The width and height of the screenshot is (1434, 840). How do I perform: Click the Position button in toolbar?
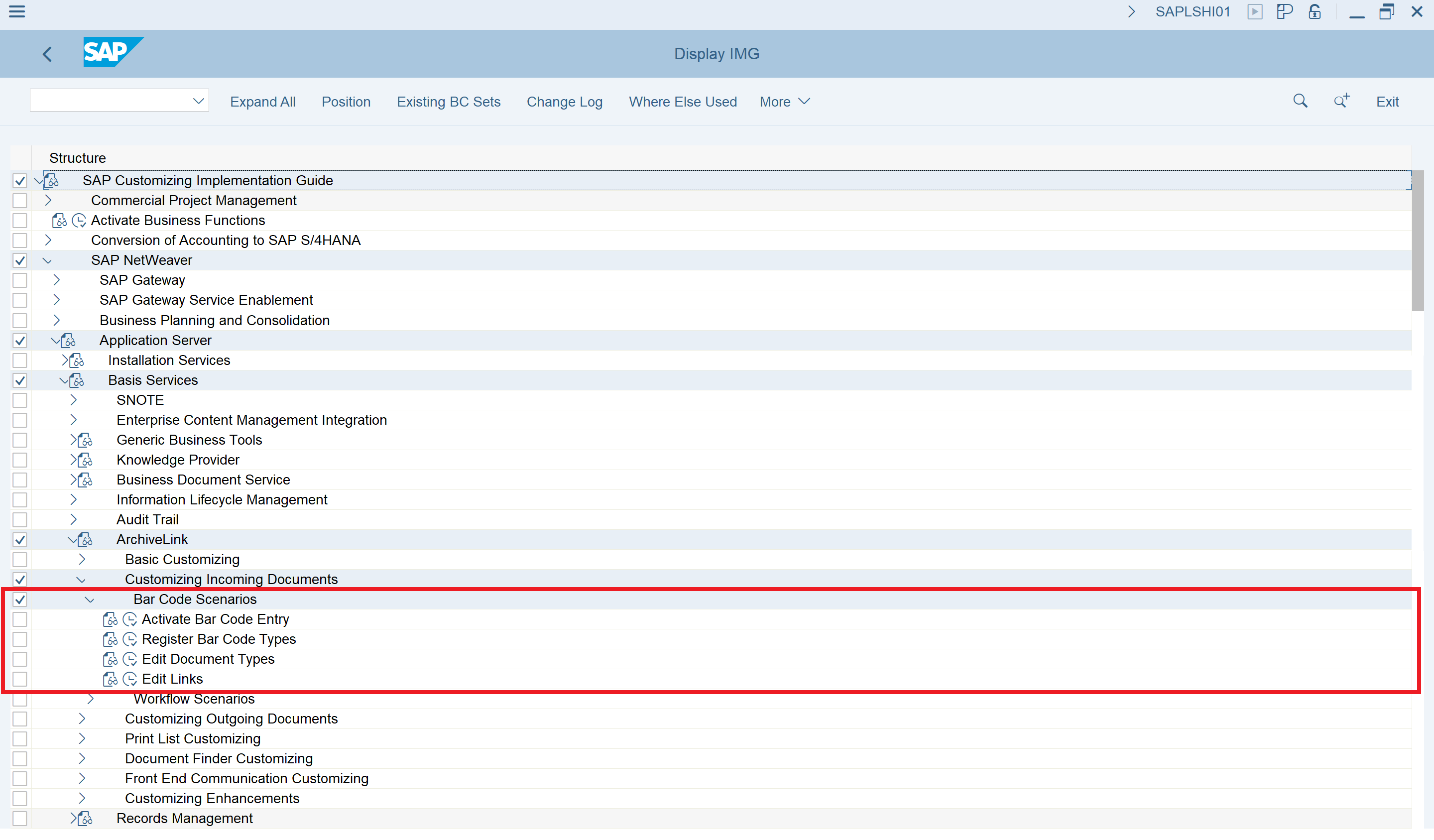(x=345, y=101)
